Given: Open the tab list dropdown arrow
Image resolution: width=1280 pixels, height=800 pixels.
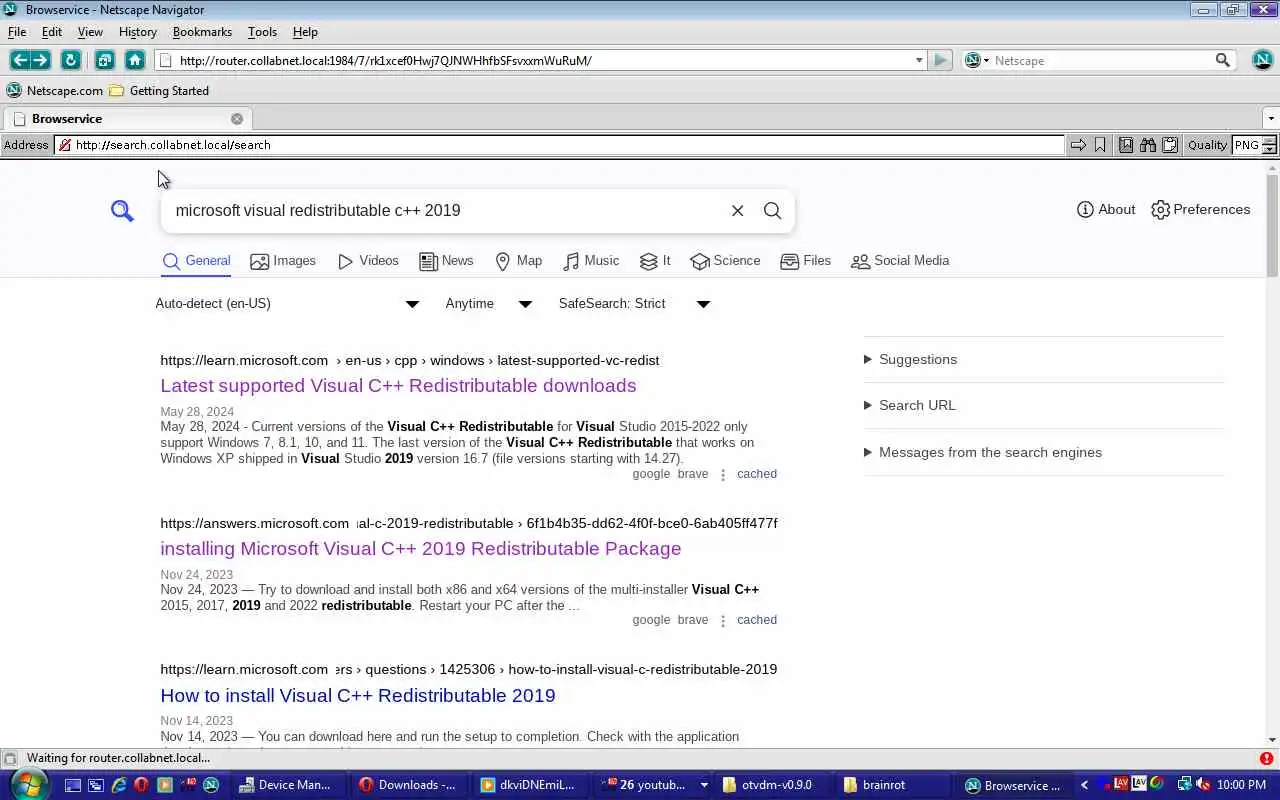Looking at the screenshot, I should coord(1271,118).
